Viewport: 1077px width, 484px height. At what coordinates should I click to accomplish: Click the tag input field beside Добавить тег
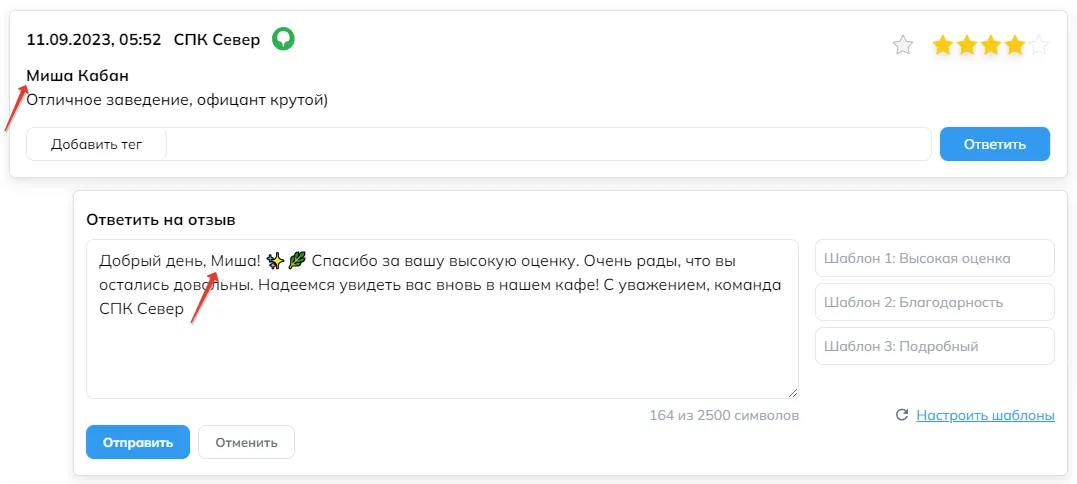click(x=548, y=144)
